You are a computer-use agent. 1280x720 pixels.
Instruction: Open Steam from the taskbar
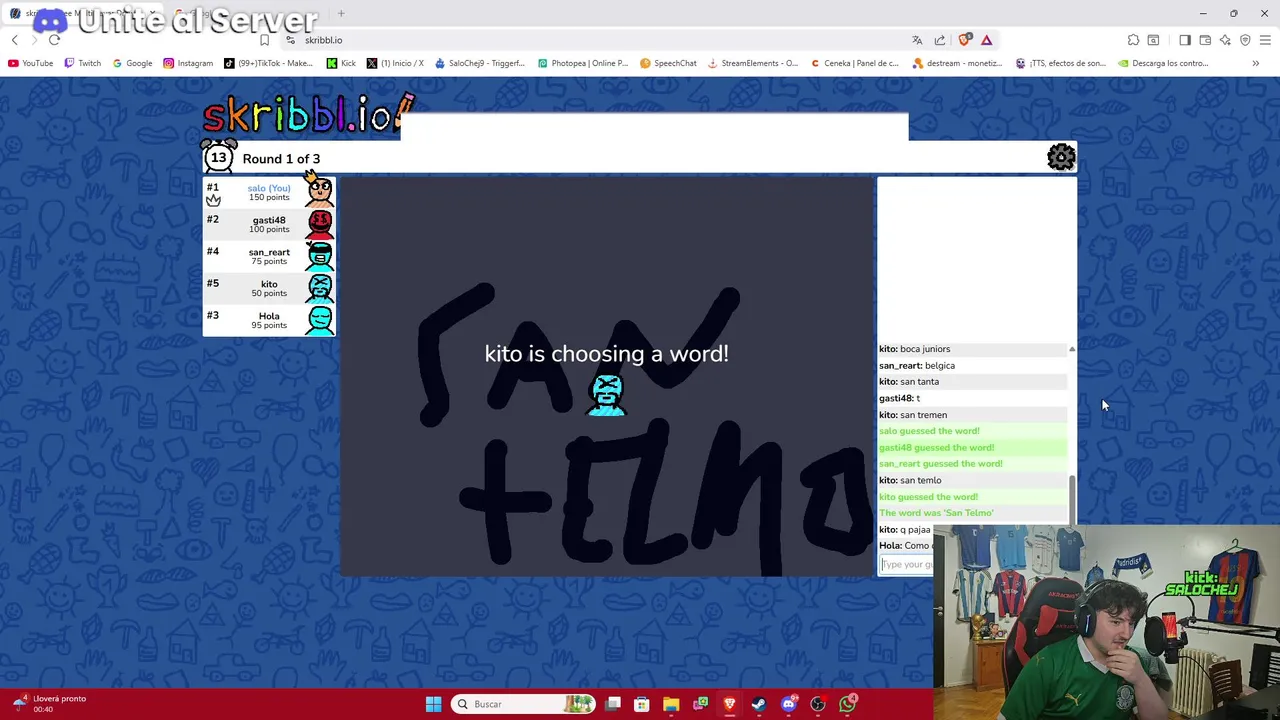pyautogui.click(x=759, y=704)
